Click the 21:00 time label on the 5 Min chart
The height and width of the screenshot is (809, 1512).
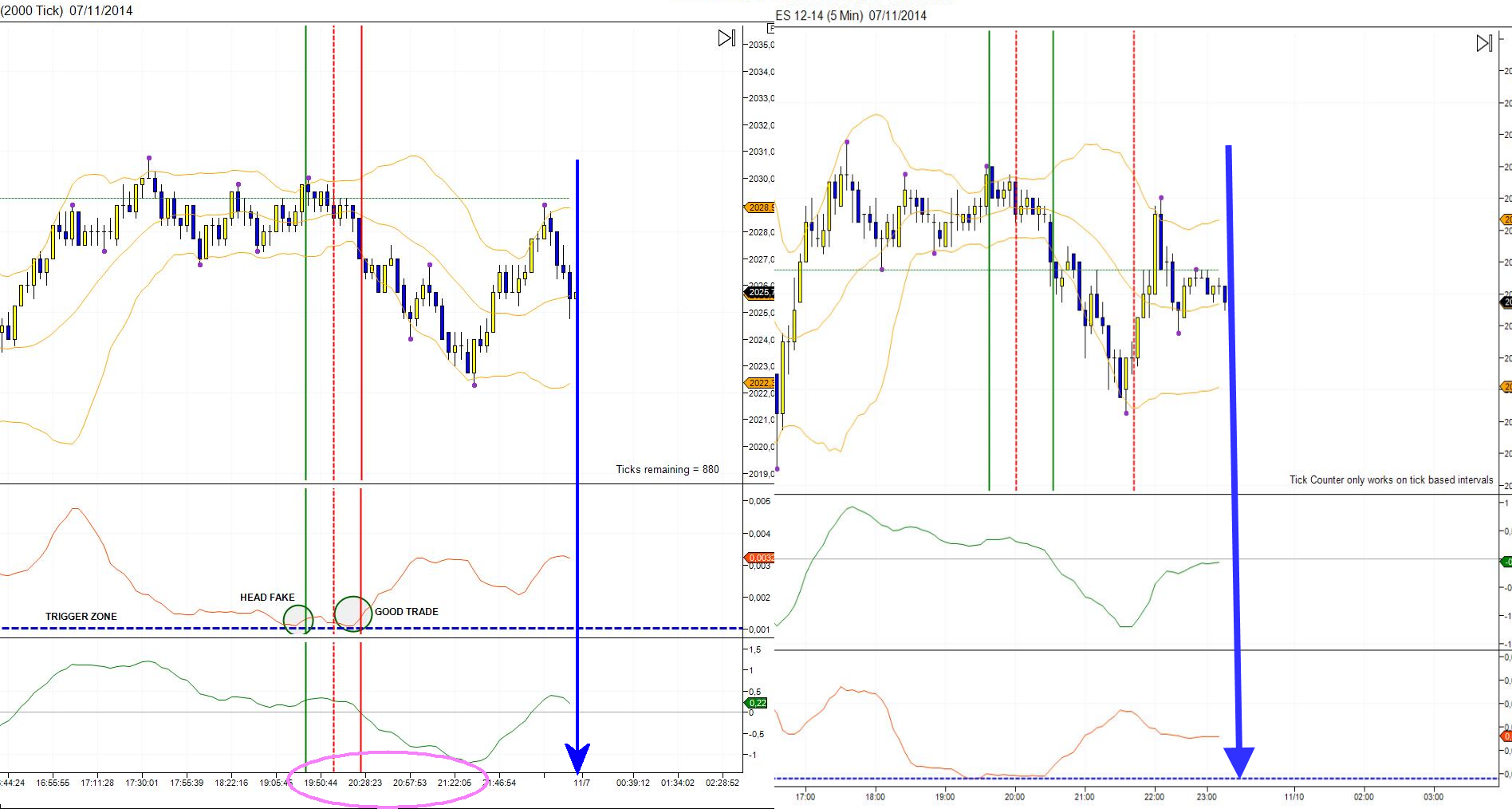coord(1085,796)
